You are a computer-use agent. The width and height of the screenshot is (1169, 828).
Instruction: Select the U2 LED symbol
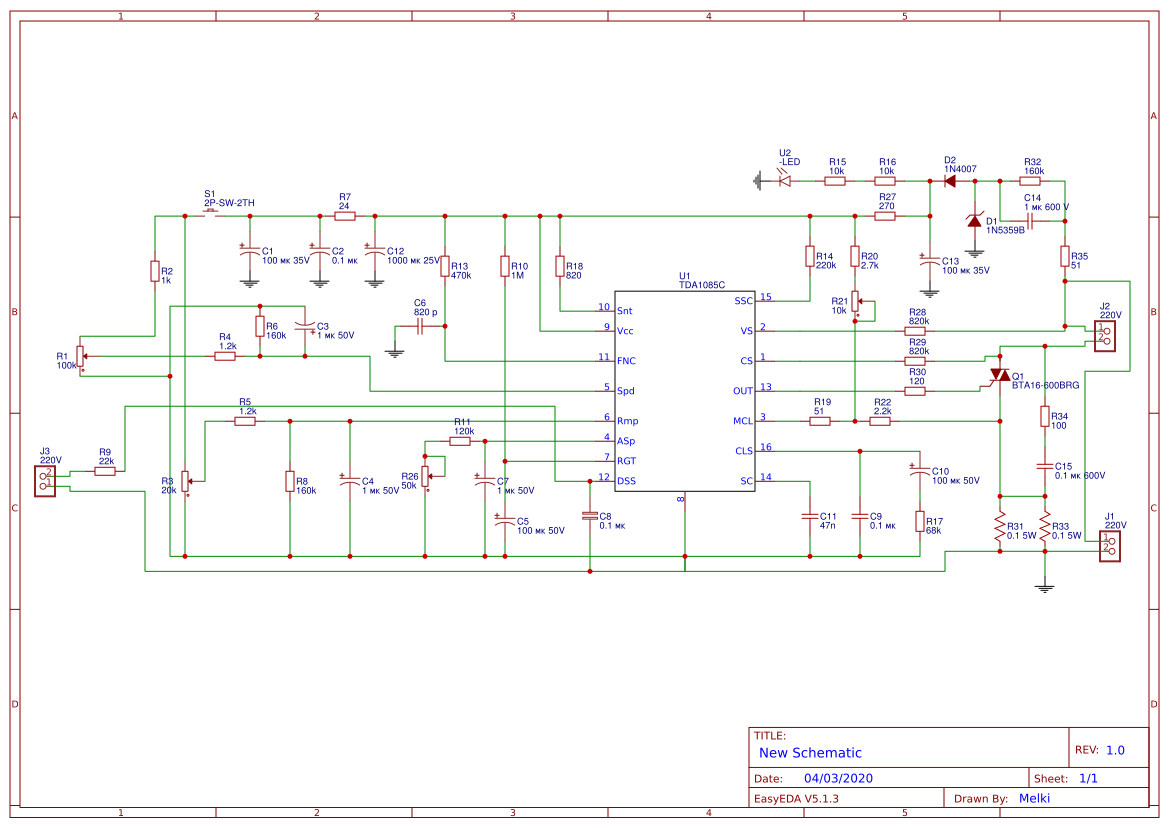pos(783,181)
